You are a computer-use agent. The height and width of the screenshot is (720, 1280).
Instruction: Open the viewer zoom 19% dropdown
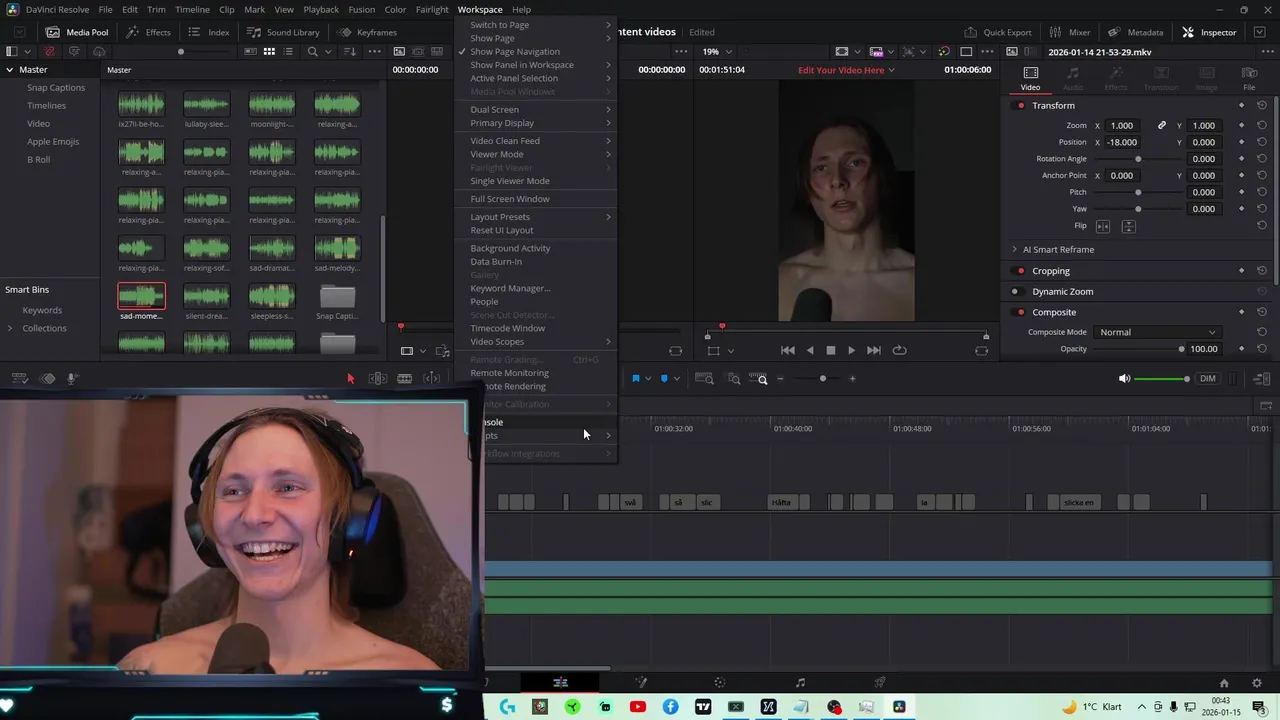pyautogui.click(x=716, y=51)
